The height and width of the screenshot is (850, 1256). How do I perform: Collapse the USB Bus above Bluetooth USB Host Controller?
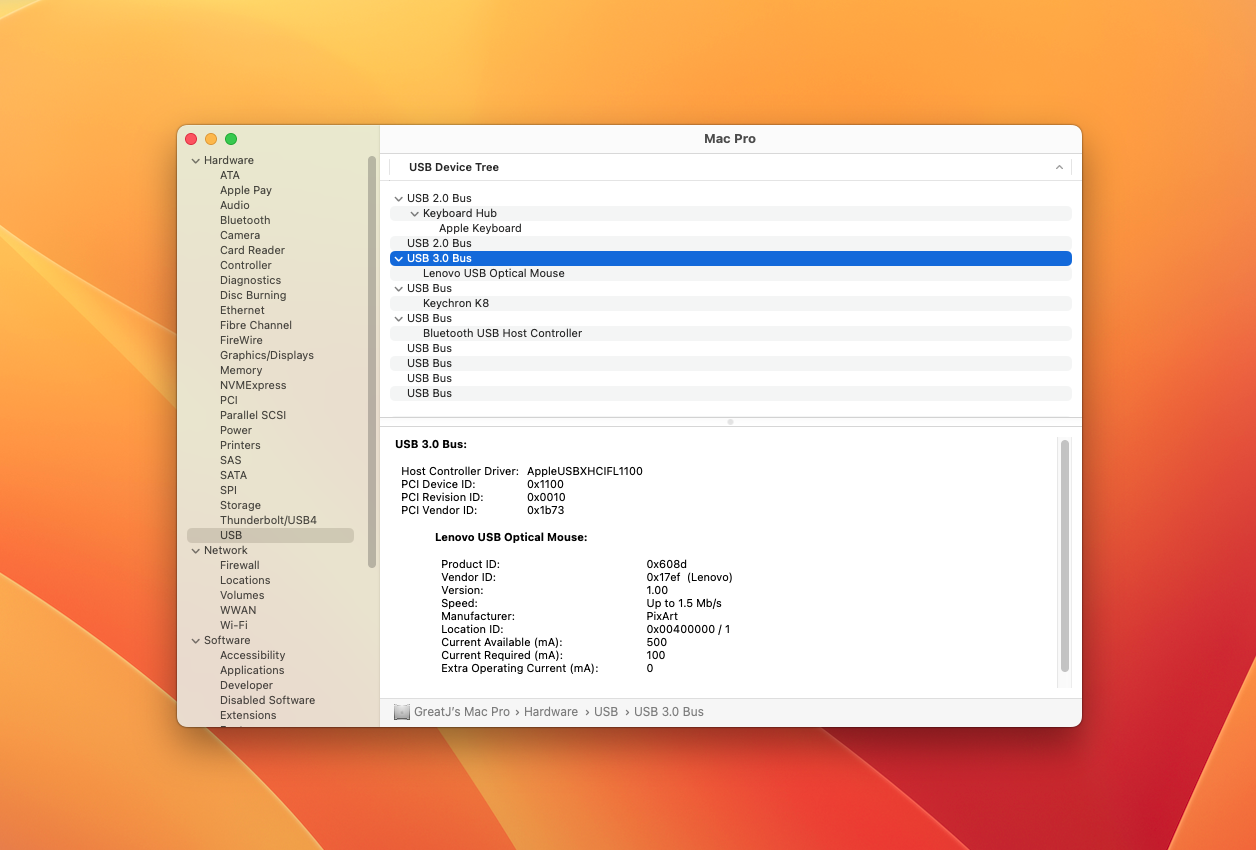(x=399, y=318)
